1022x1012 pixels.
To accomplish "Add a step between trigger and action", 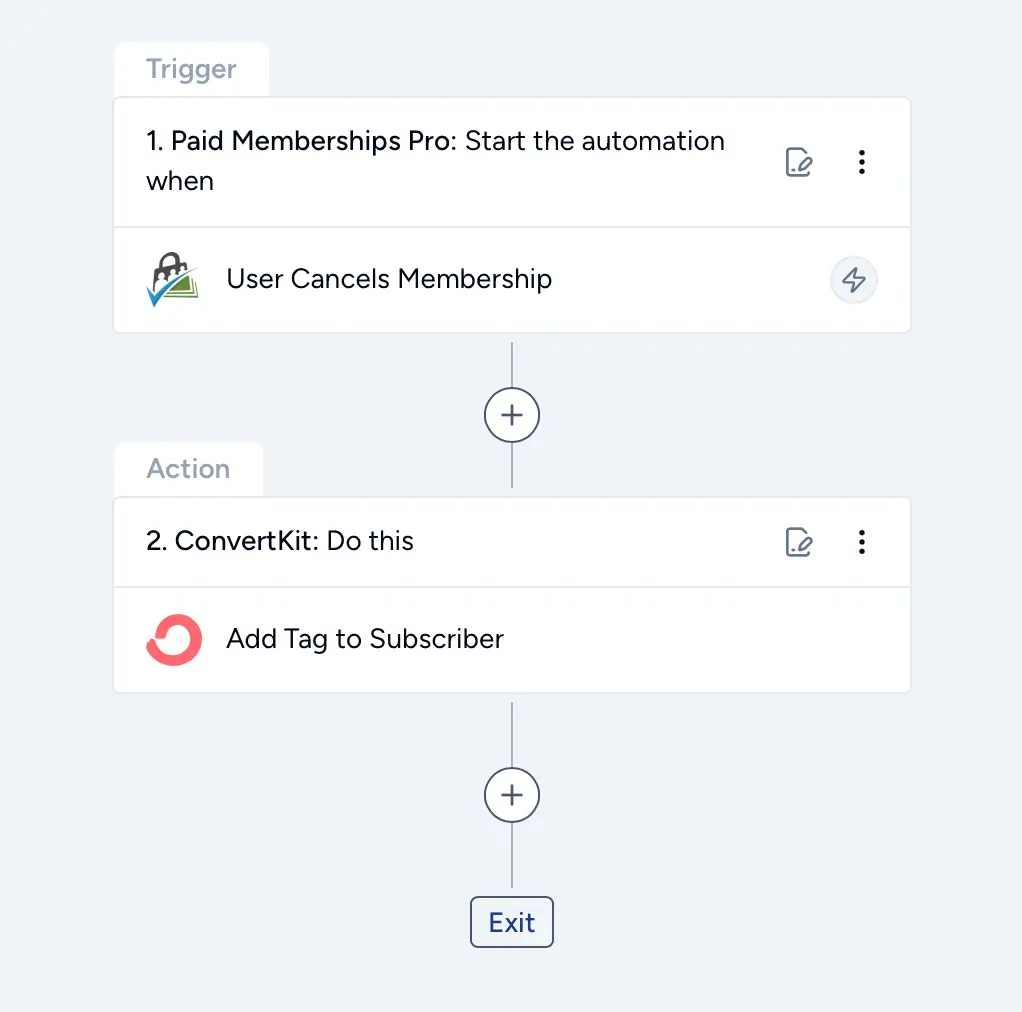I will click(x=512, y=415).
